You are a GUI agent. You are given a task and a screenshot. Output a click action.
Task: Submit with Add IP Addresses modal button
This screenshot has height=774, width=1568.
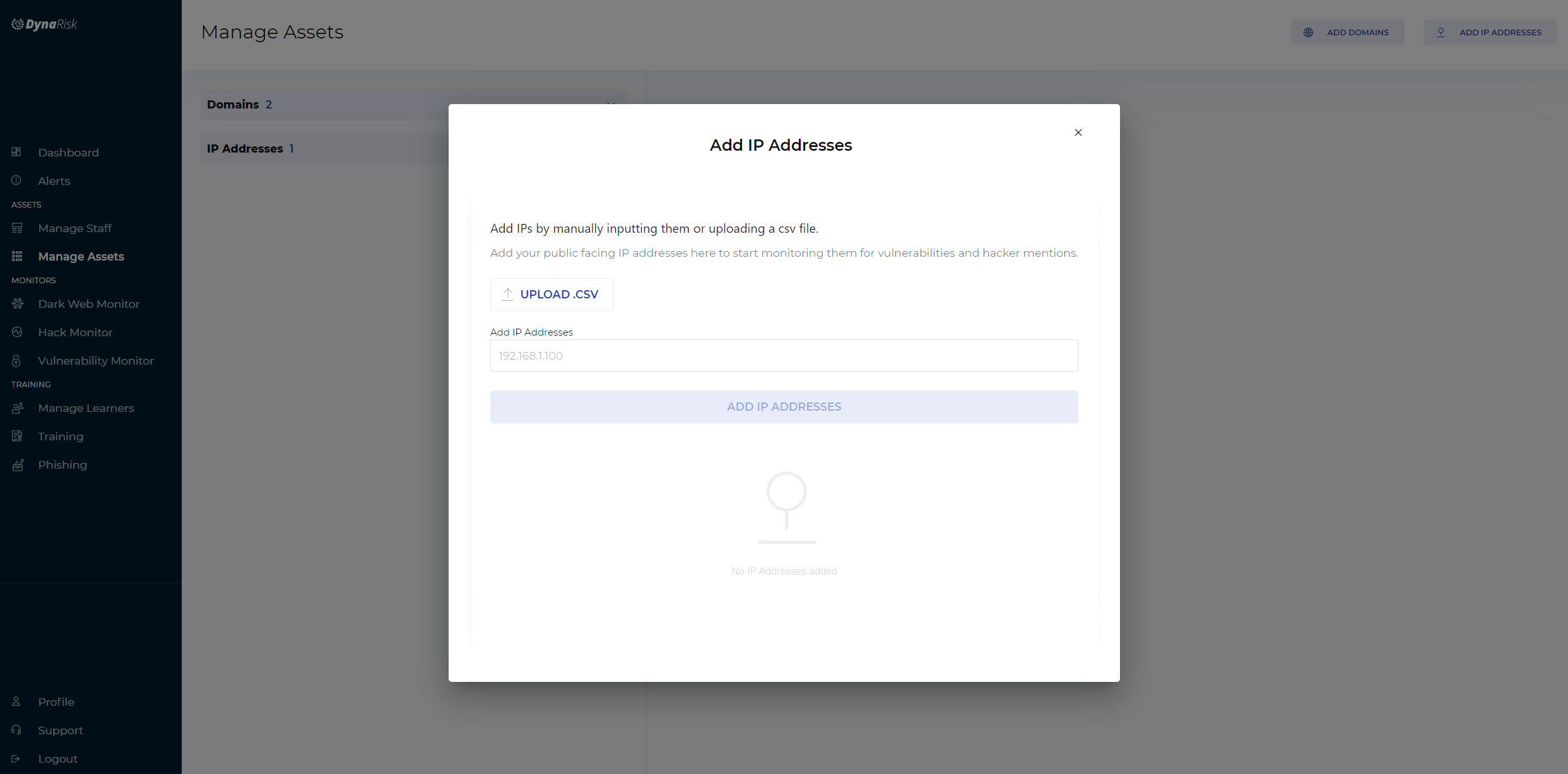(784, 407)
